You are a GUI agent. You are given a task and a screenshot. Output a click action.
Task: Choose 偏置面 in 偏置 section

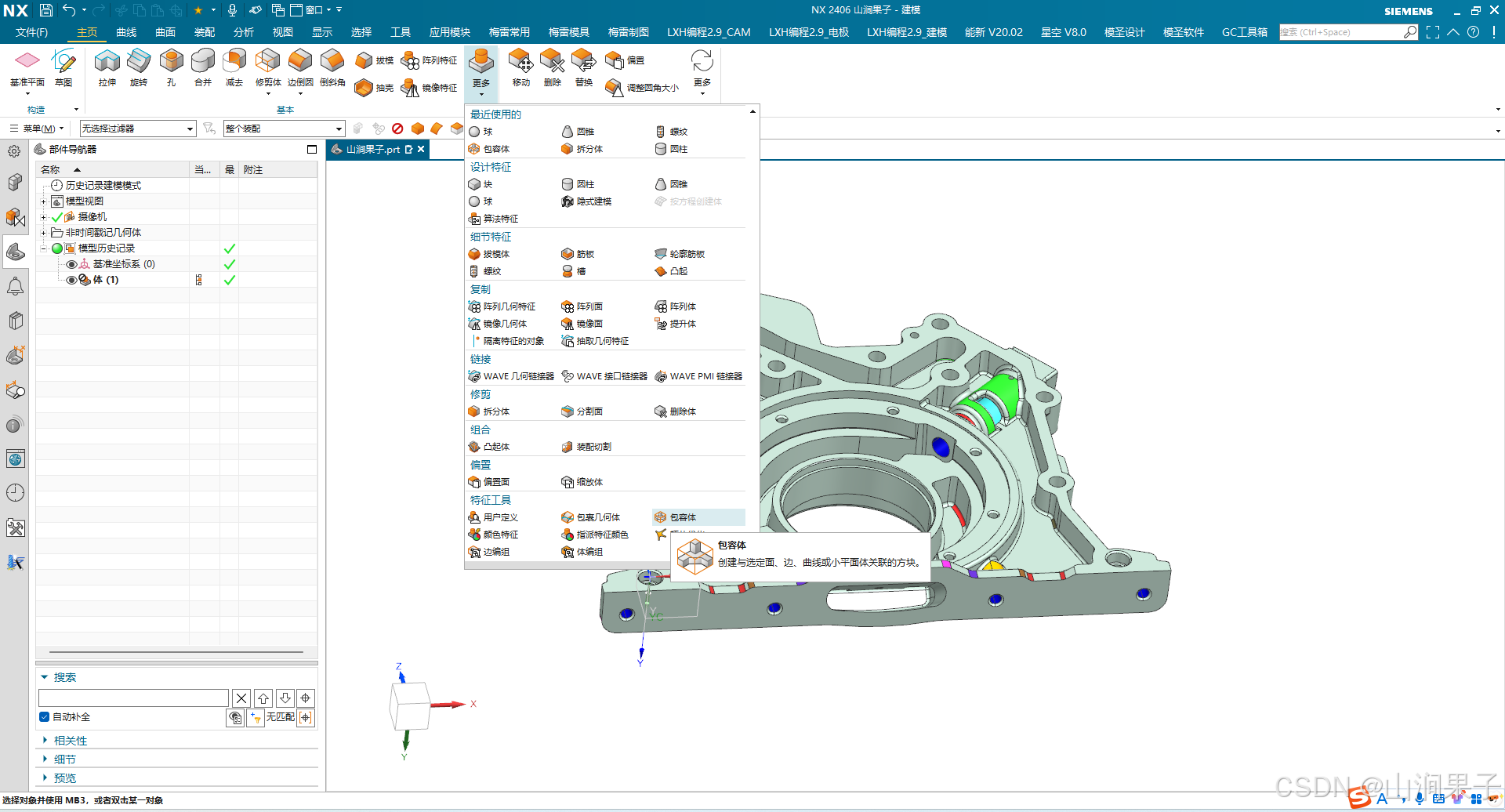(x=489, y=482)
